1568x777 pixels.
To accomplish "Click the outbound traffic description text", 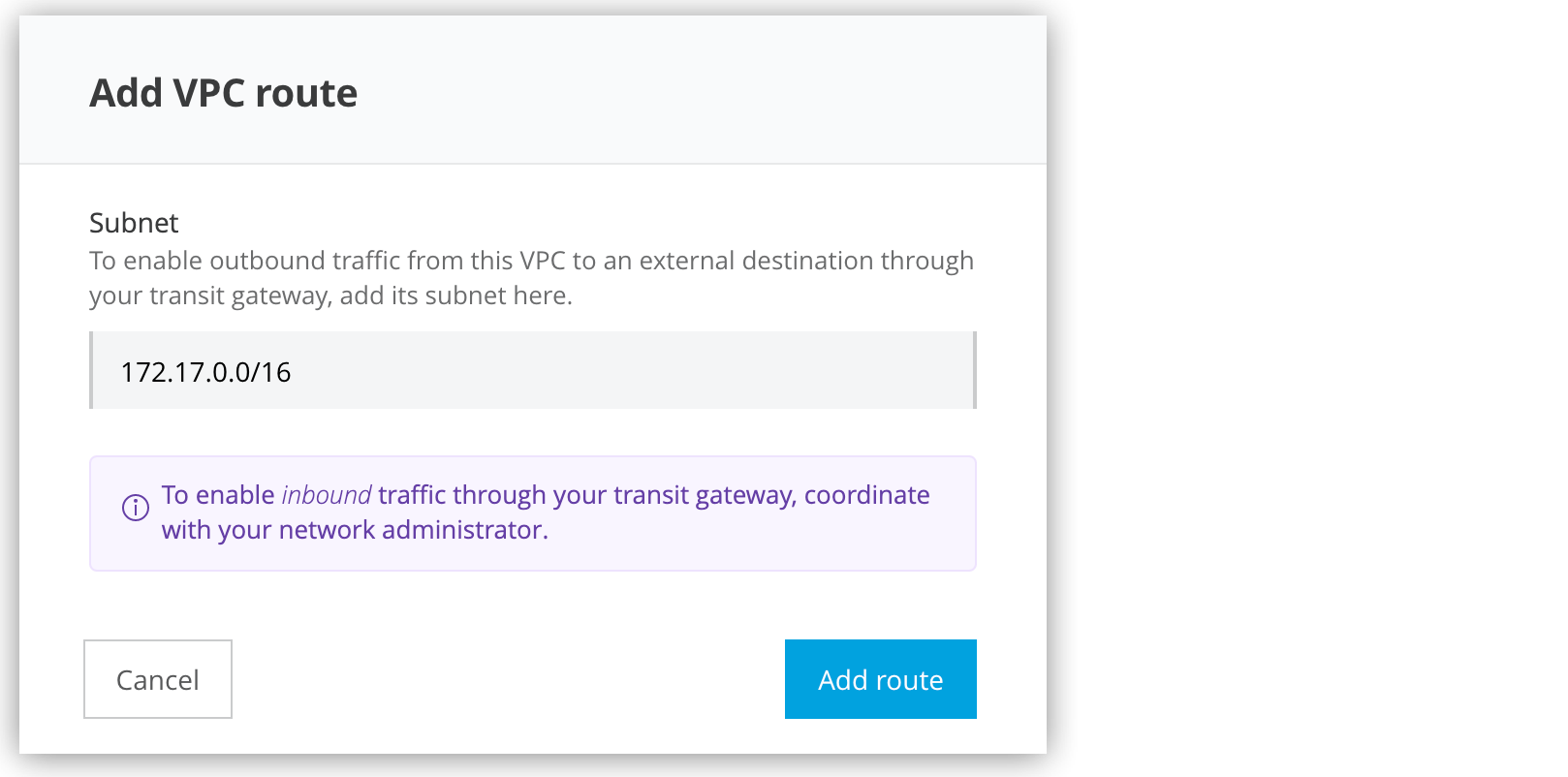I will click(531, 277).
